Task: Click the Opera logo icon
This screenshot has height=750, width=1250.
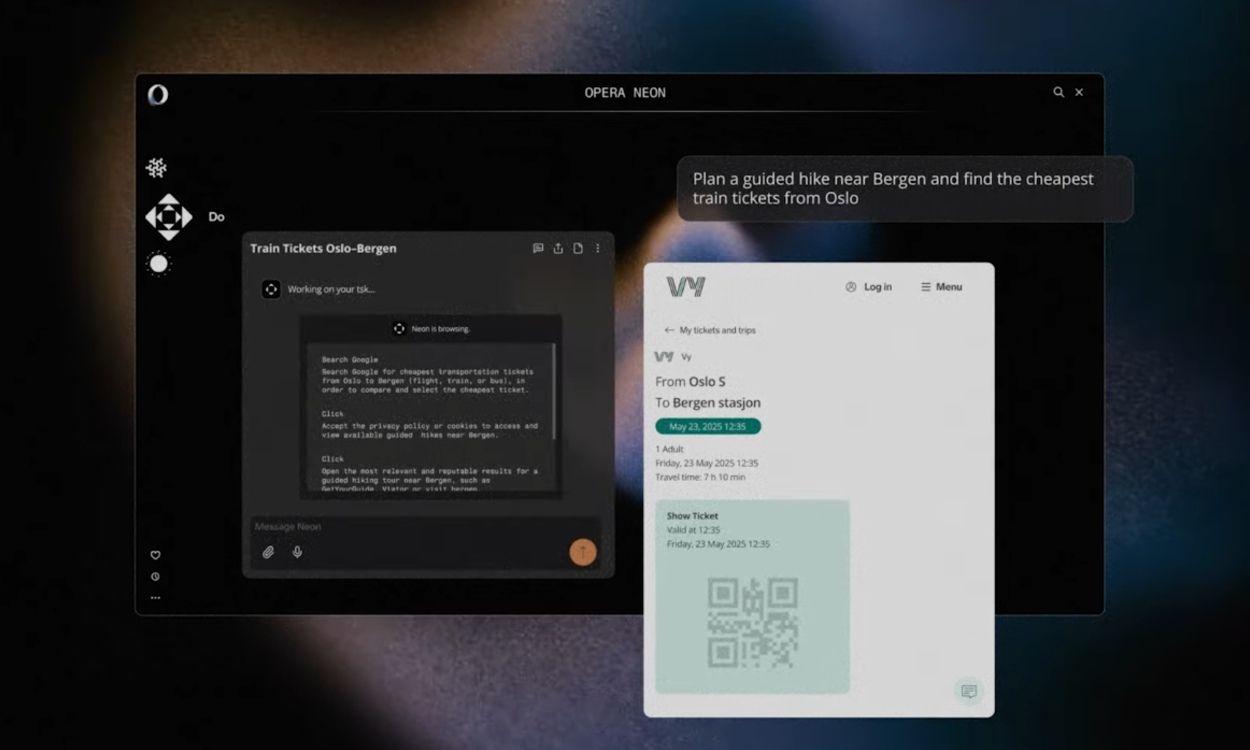Action: pos(158,95)
